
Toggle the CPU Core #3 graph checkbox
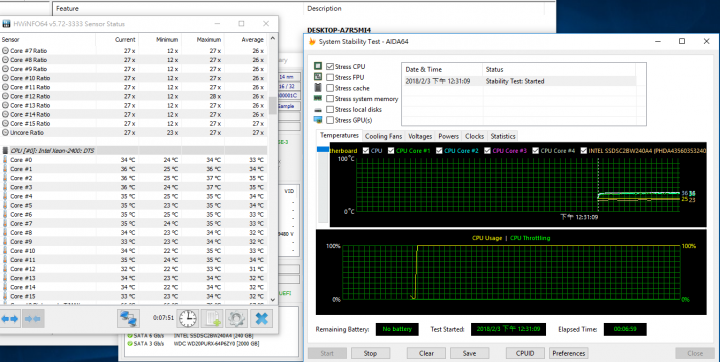[487, 151]
